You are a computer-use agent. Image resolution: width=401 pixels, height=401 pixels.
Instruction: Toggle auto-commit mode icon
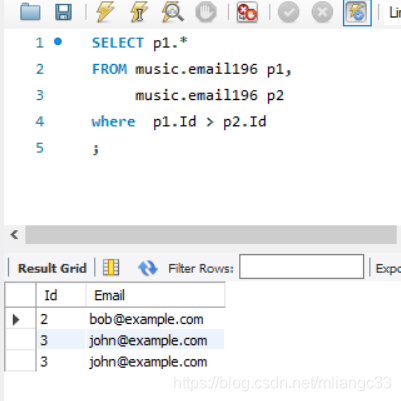tap(357, 13)
